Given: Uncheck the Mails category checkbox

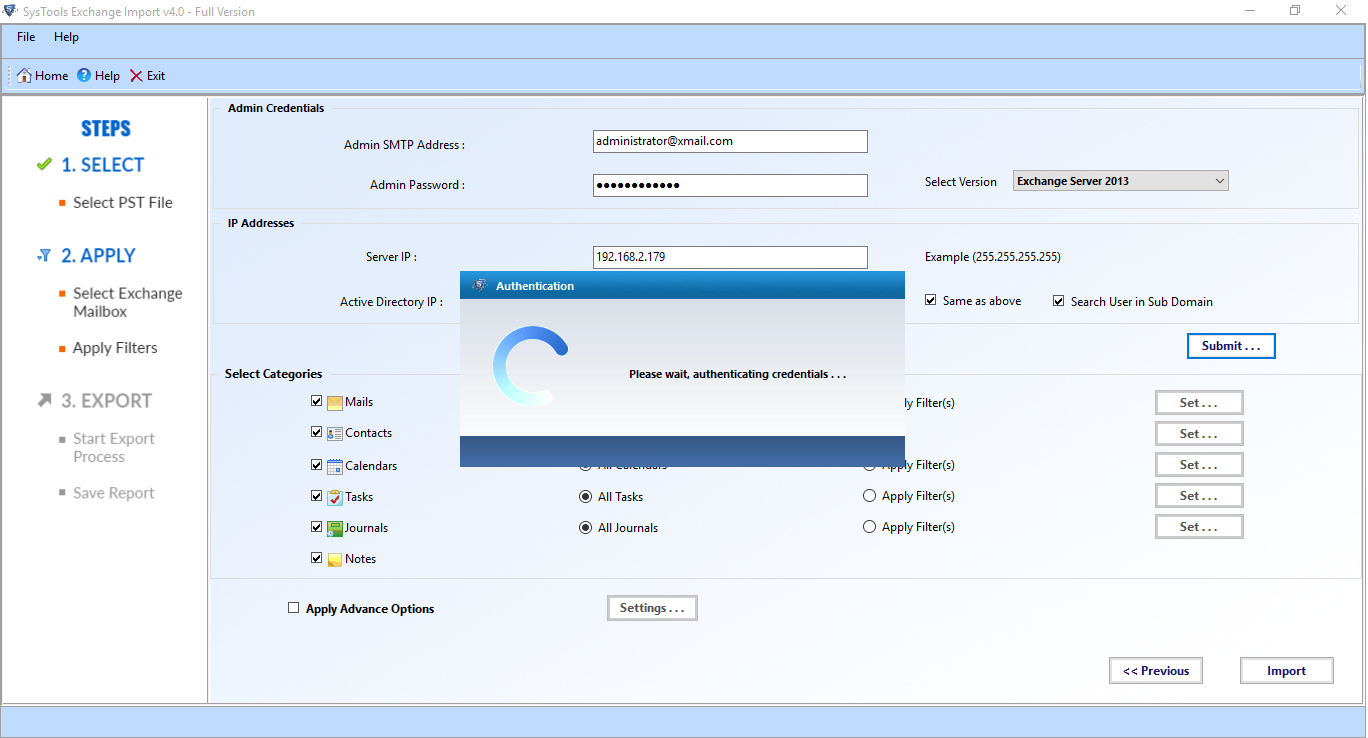Looking at the screenshot, I should [x=317, y=401].
